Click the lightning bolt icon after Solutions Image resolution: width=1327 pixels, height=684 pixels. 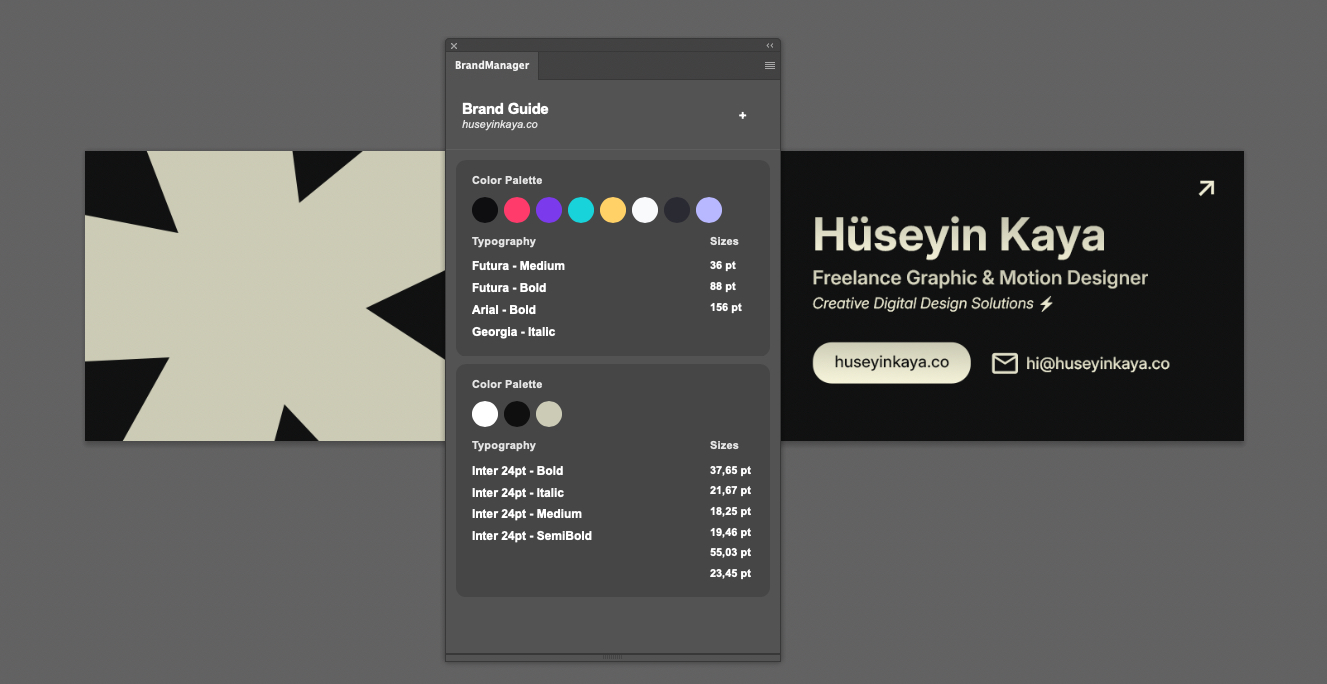pos(1046,303)
